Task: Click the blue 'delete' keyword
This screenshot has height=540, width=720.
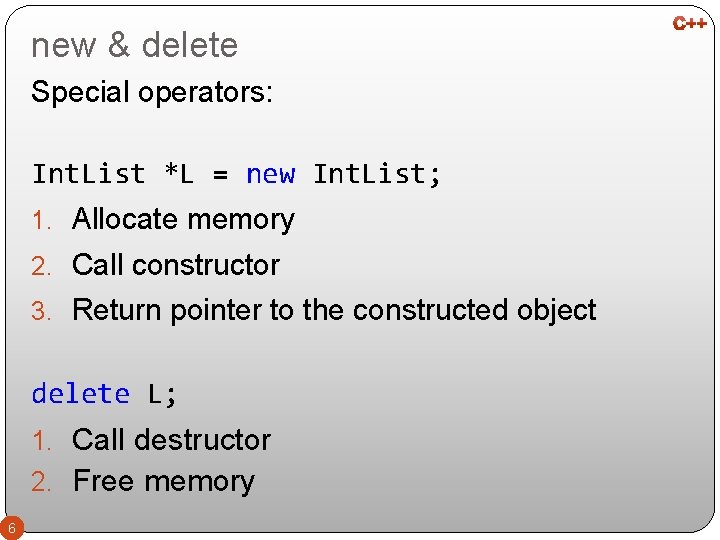Action: (81, 394)
